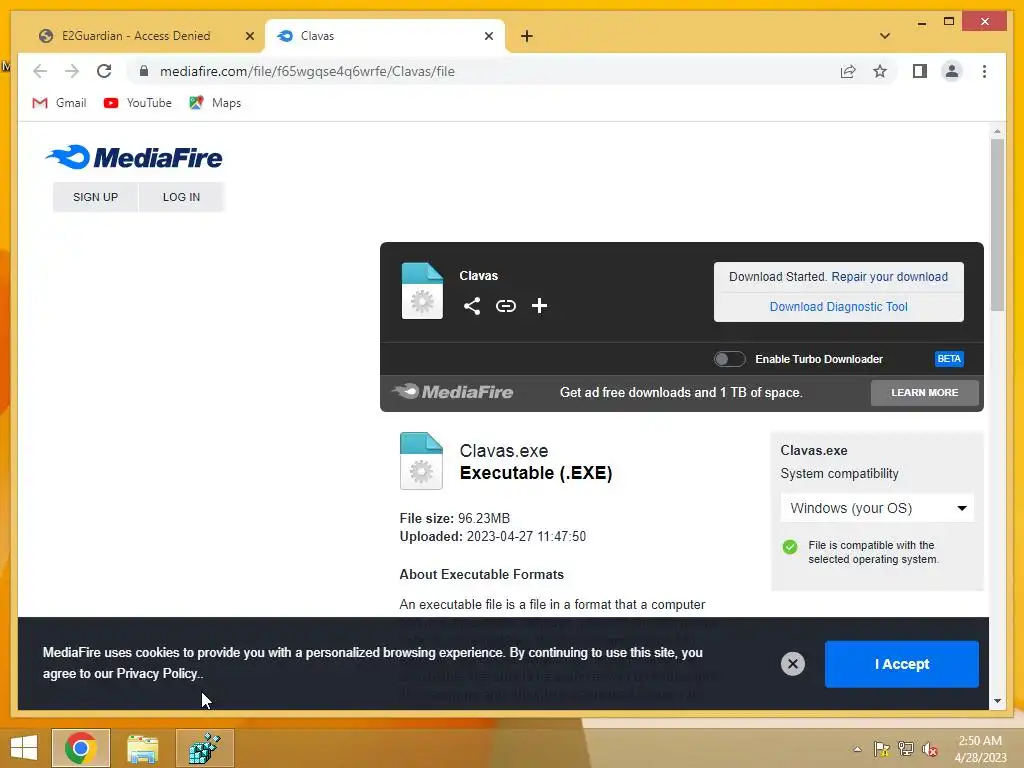This screenshot has height=768, width=1024.
Task: Show hidden tray icons arrow
Action: (x=857, y=749)
